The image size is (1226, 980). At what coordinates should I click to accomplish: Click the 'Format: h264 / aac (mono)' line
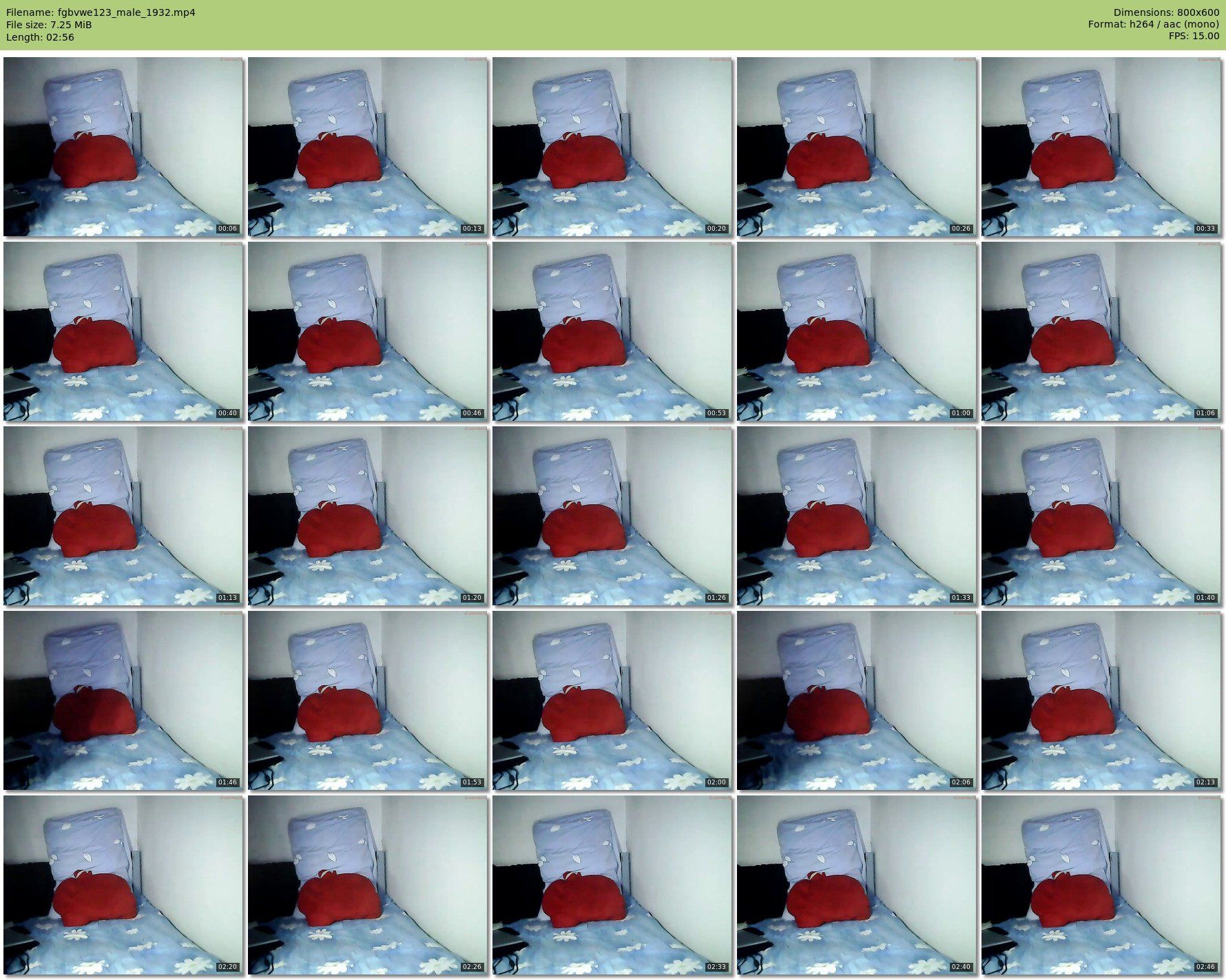(x=1154, y=24)
